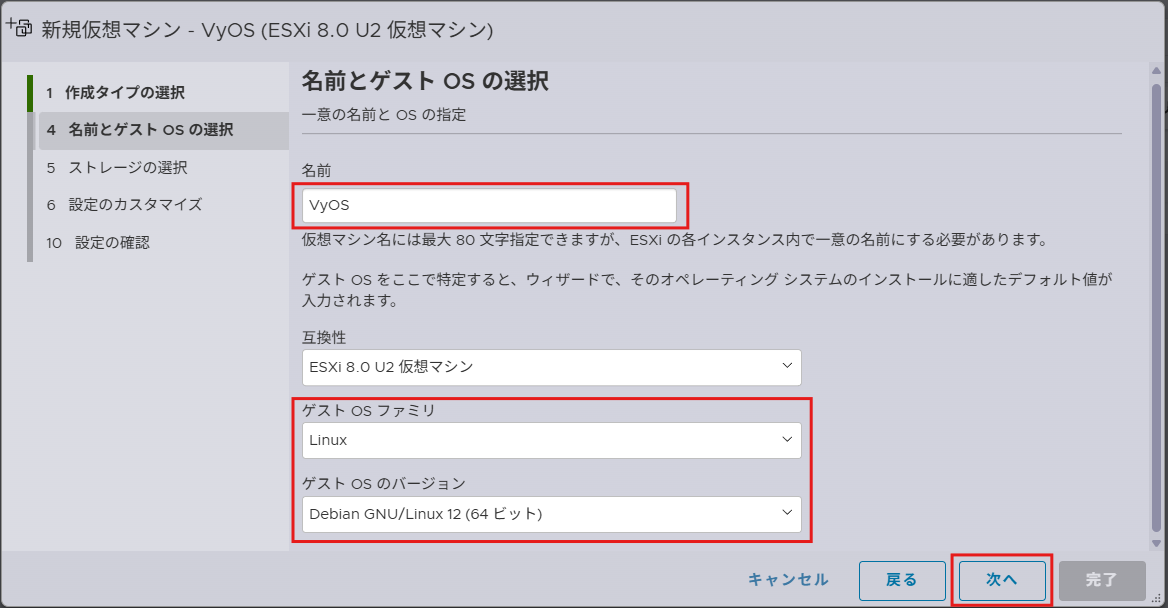Click the 完了 button

pos(1102,580)
